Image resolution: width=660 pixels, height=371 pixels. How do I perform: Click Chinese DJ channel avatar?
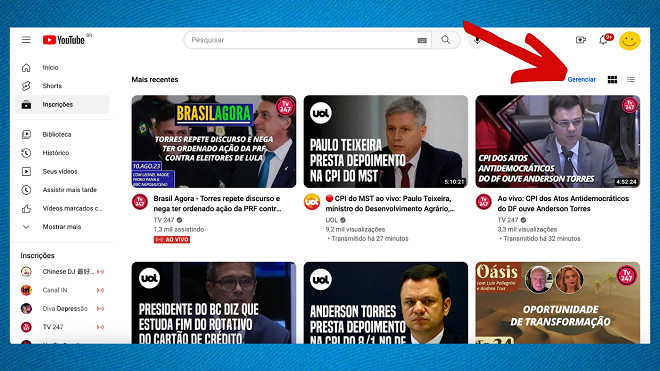(26, 272)
